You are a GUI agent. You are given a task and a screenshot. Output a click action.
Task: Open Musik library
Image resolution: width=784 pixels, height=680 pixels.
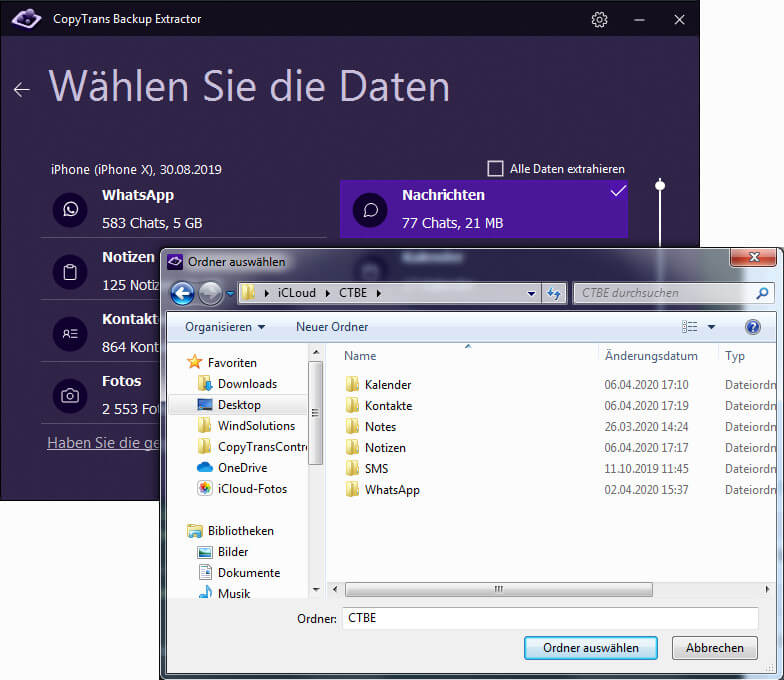pos(224,593)
